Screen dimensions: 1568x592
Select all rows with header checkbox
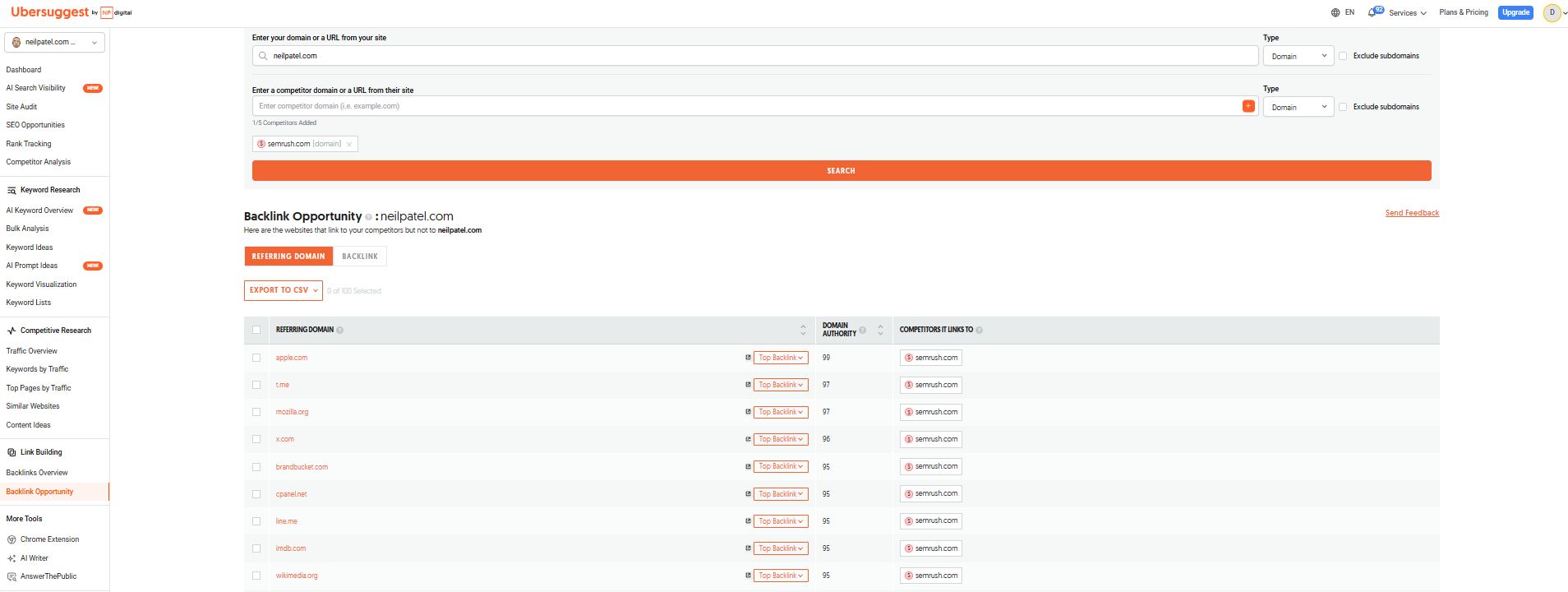pos(256,330)
